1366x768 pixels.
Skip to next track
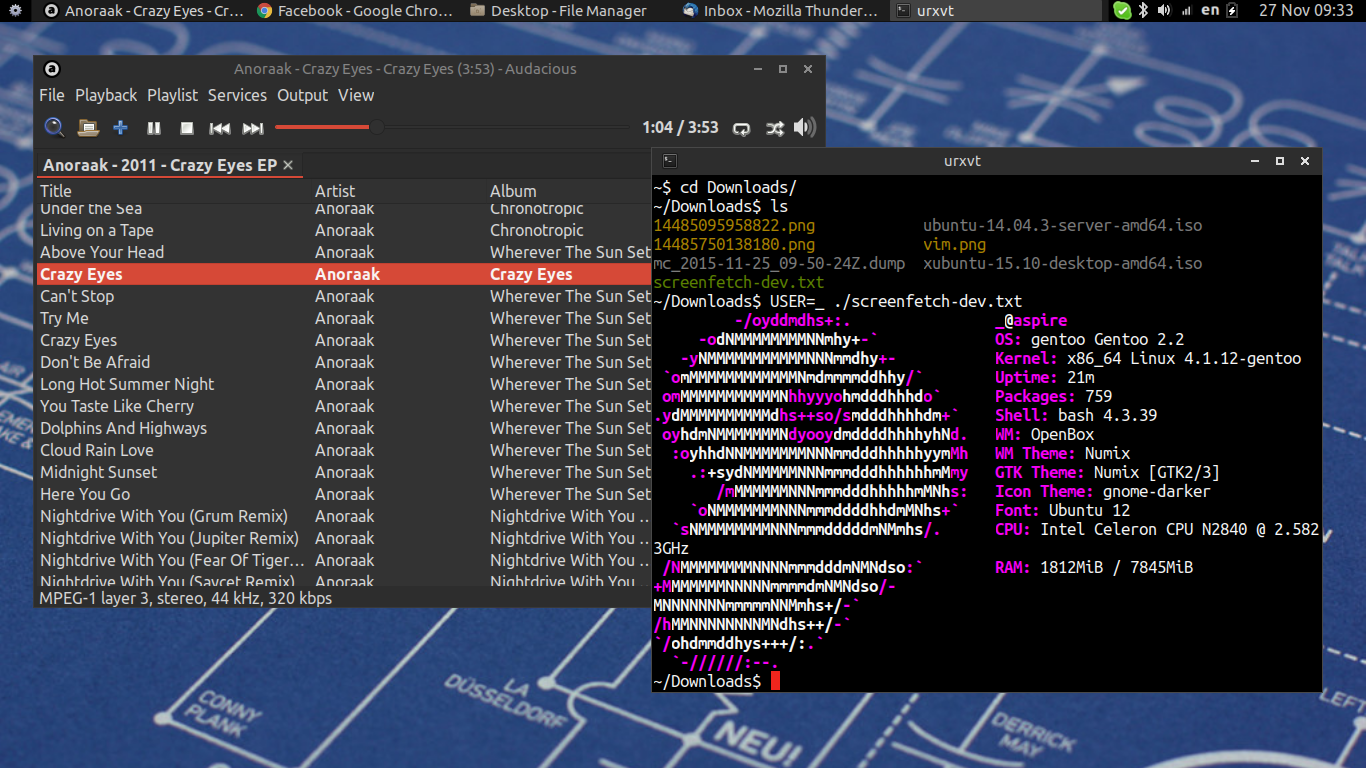tap(253, 128)
